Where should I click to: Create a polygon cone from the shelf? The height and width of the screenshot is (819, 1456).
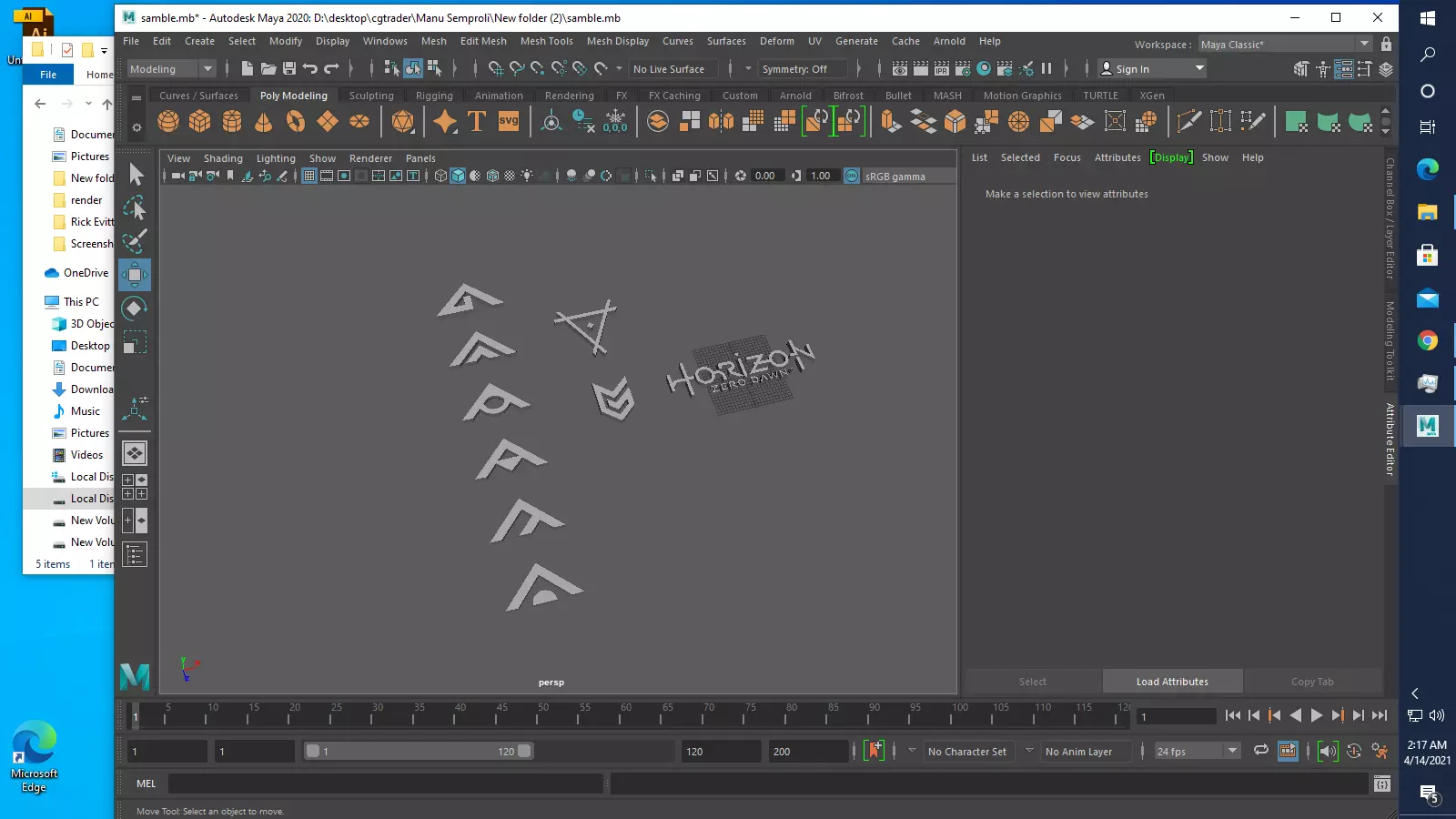pyautogui.click(x=264, y=121)
